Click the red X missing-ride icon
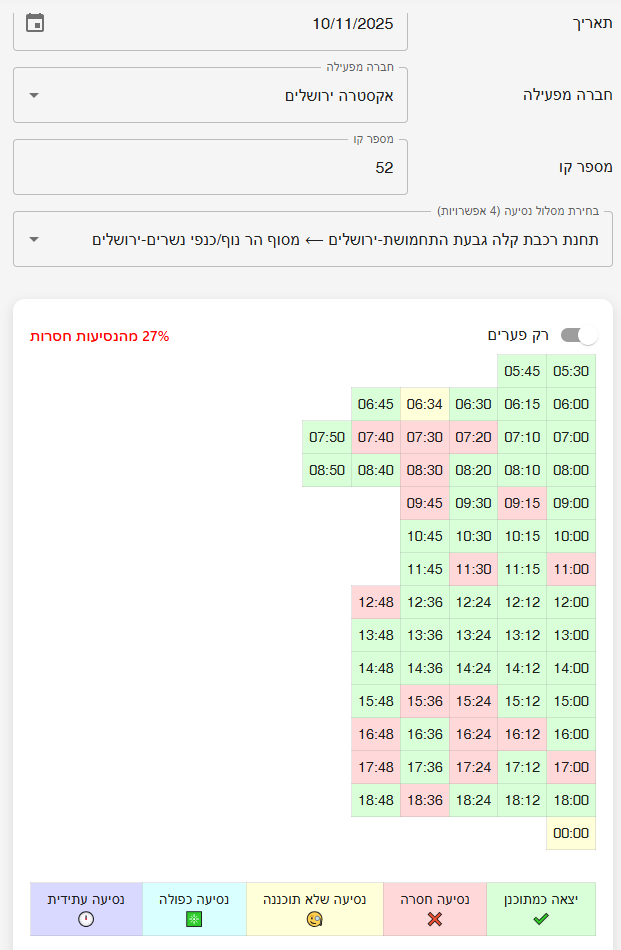 (x=434, y=919)
